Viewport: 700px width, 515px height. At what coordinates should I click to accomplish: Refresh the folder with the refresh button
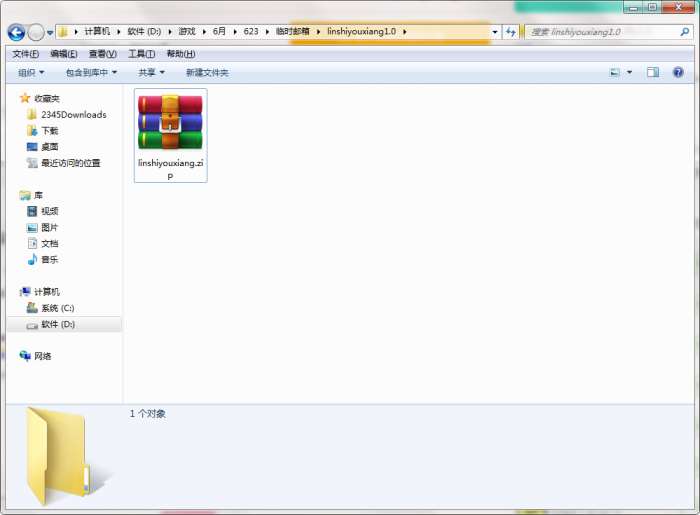coord(510,32)
